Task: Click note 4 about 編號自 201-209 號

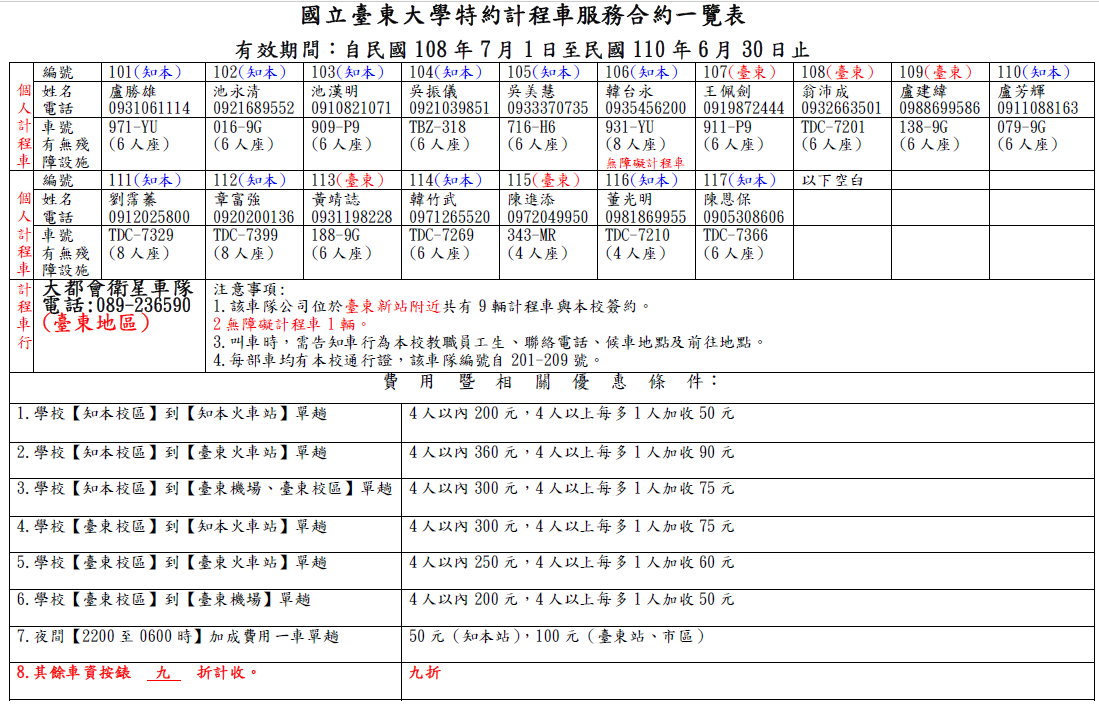Action: click(408, 360)
